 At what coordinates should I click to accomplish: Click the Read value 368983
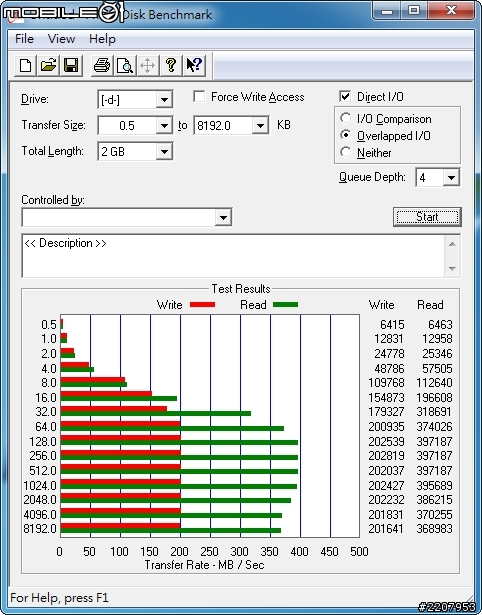click(x=435, y=529)
